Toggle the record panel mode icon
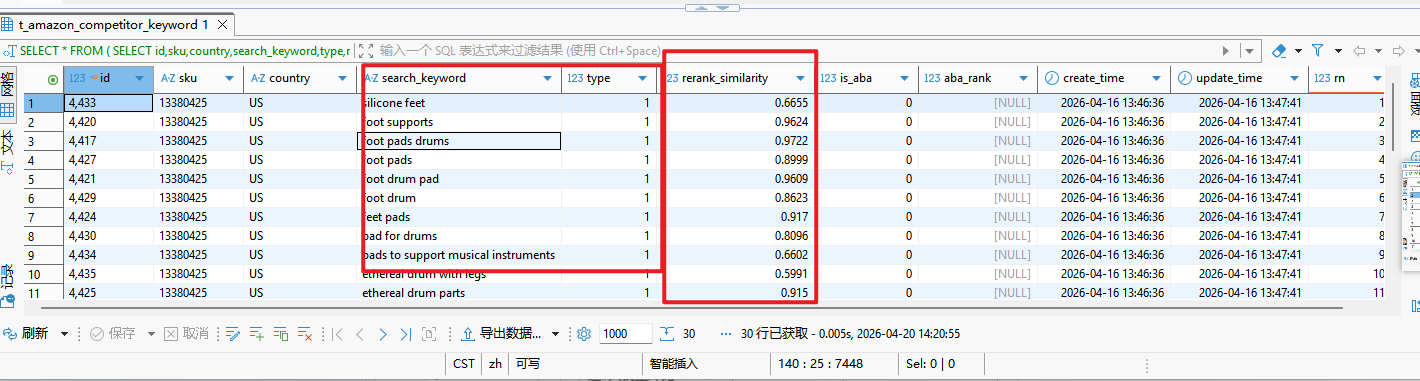The width and height of the screenshot is (1420, 381). (x=8, y=285)
